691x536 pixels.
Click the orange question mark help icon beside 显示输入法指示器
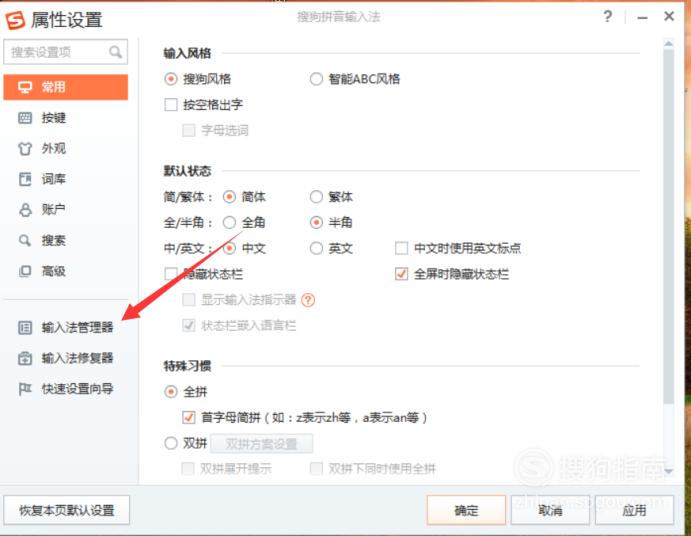[308, 300]
